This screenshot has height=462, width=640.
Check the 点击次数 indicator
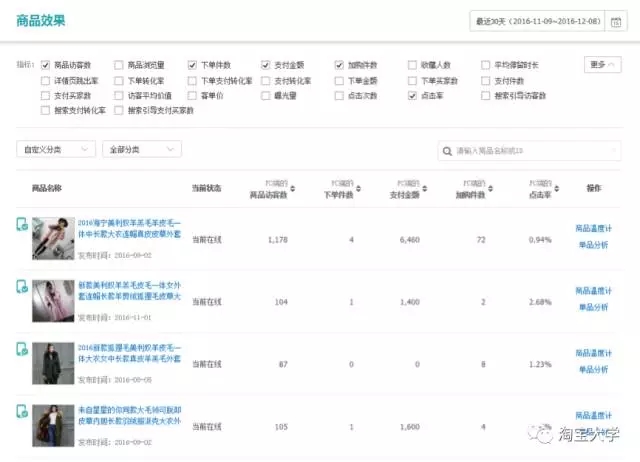339,96
